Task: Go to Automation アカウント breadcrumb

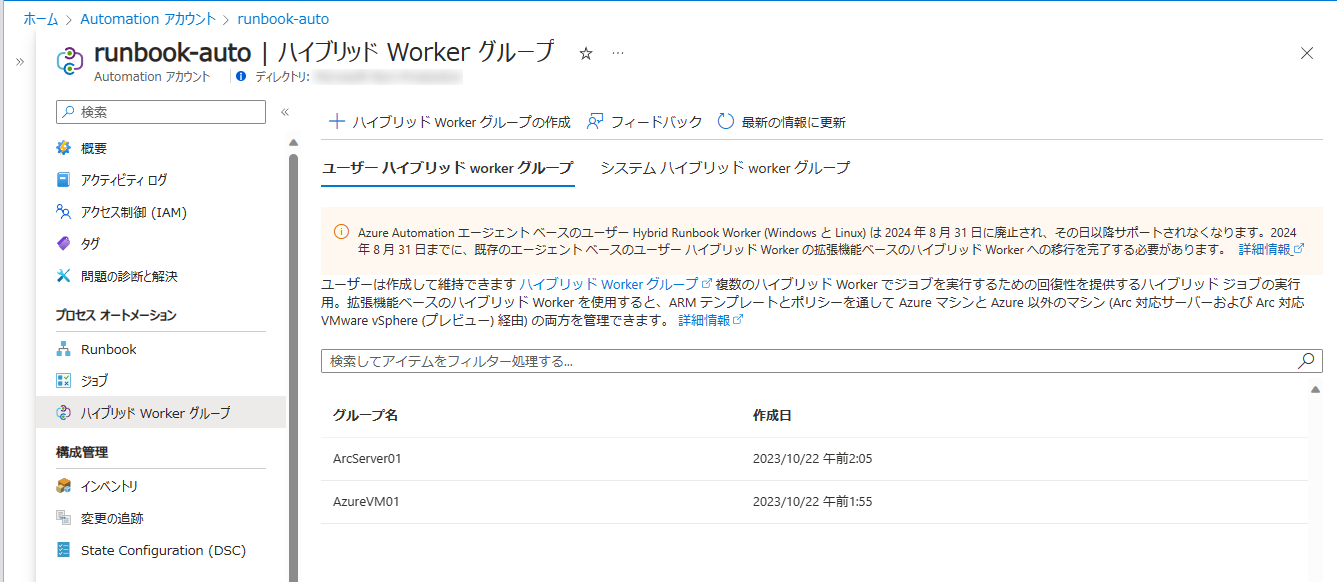Action: point(148,19)
